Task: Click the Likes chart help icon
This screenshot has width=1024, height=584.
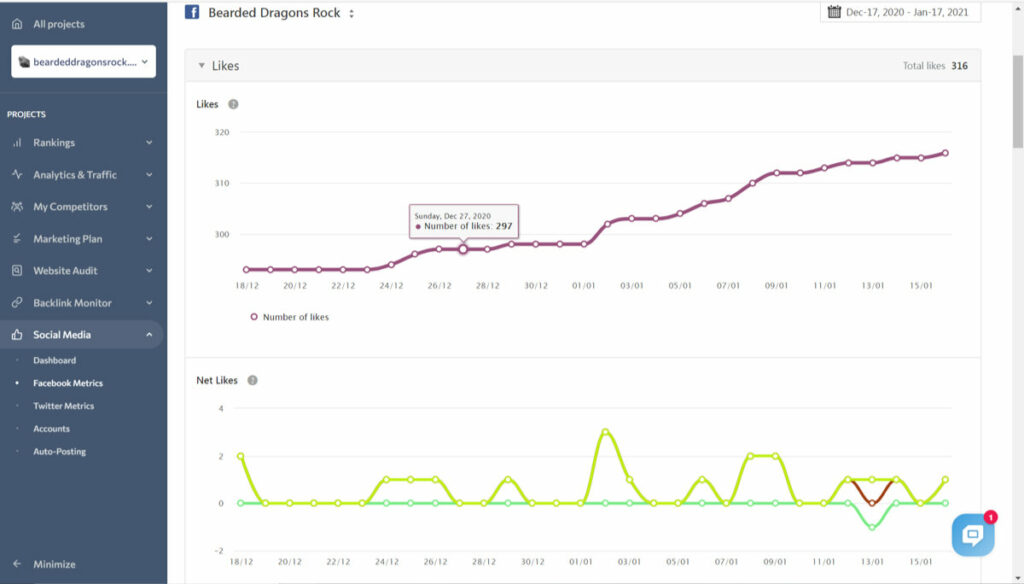Action: click(233, 104)
